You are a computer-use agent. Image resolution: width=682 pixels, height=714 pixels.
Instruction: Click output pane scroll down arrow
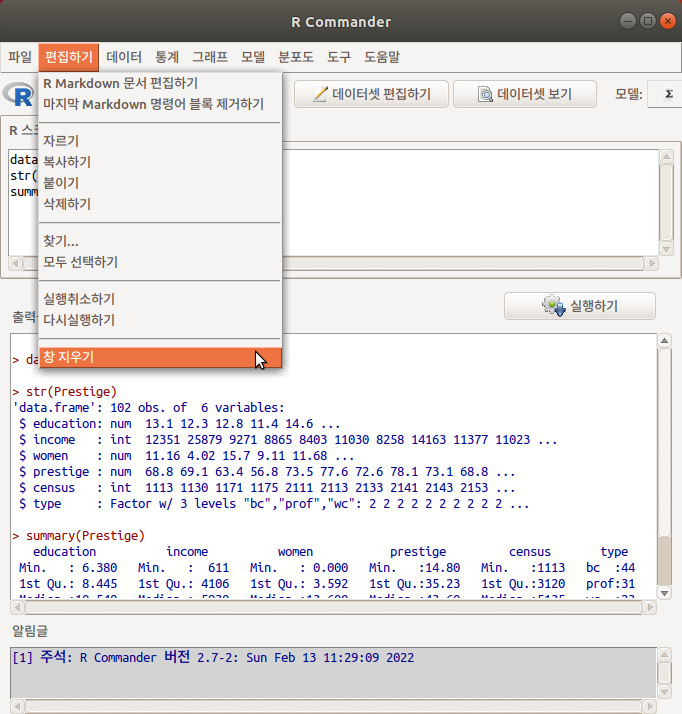pos(664,593)
